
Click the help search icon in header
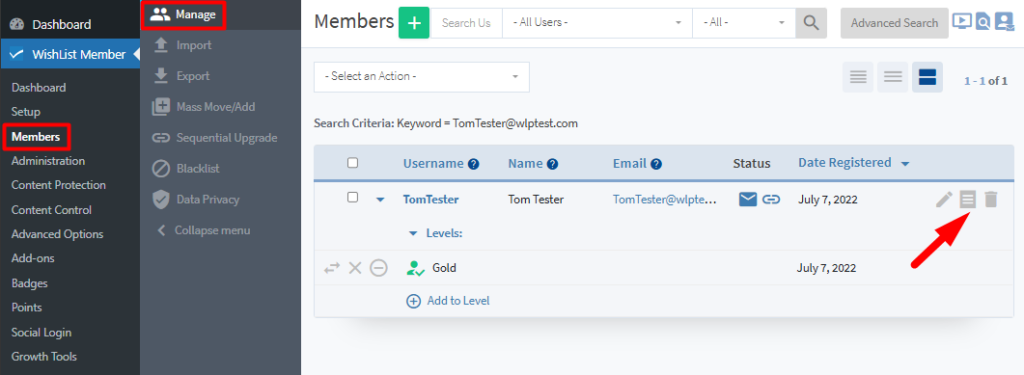[983, 22]
